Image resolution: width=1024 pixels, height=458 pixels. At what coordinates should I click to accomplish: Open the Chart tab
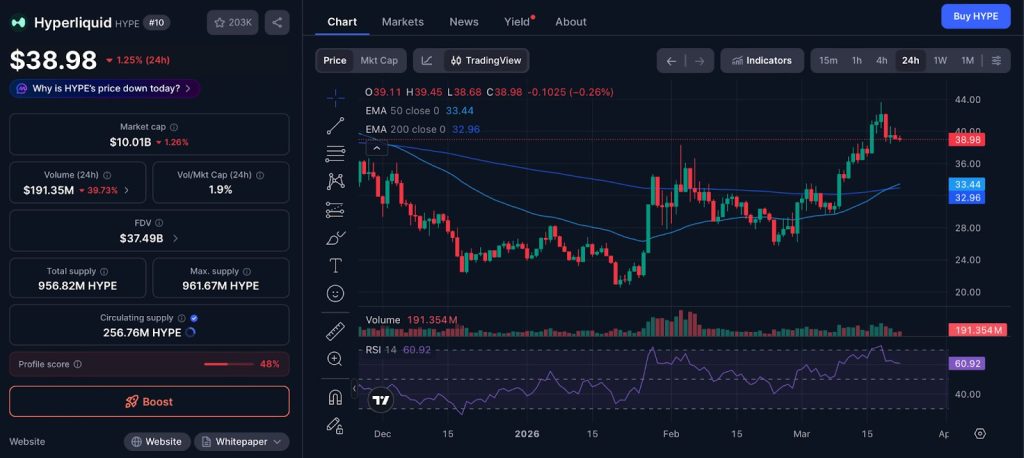coord(342,22)
